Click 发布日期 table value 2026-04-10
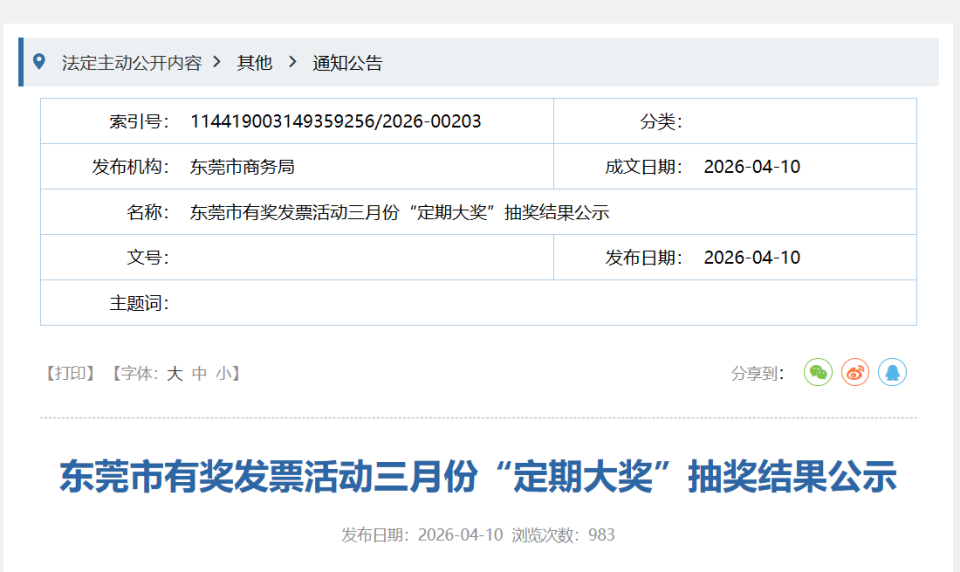Screen dimensions: 960x572 [752, 257]
